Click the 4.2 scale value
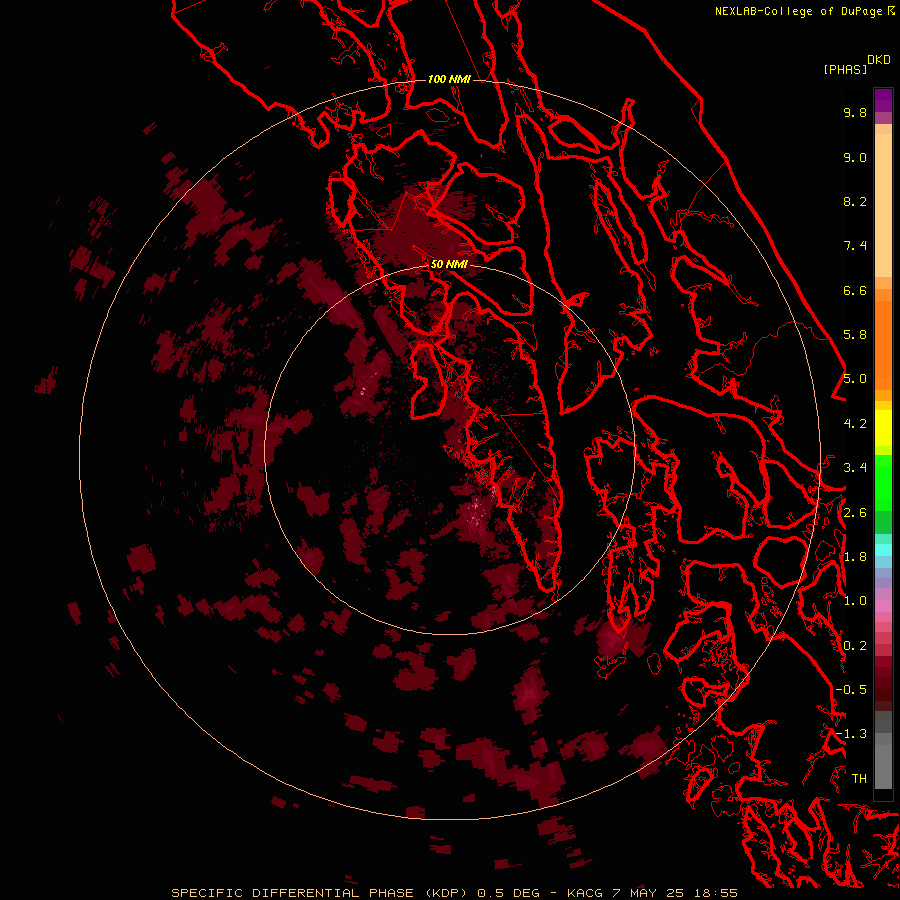900x900 pixels. point(855,424)
